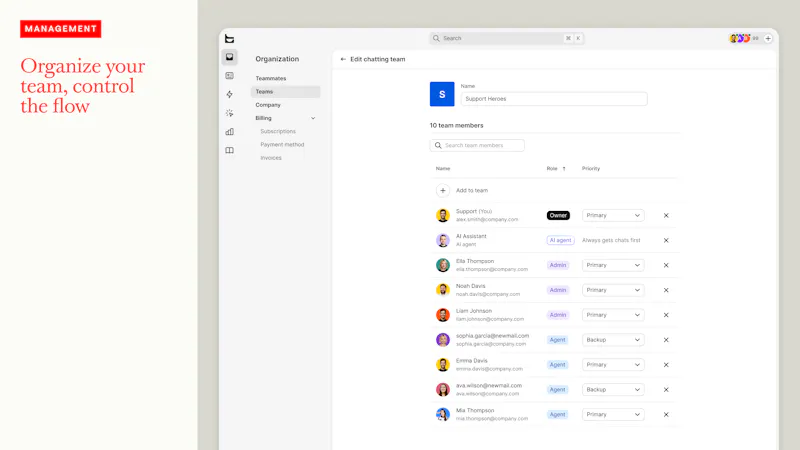Open the Backup dropdown for ava.wilson@newmail.com

[x=613, y=390]
